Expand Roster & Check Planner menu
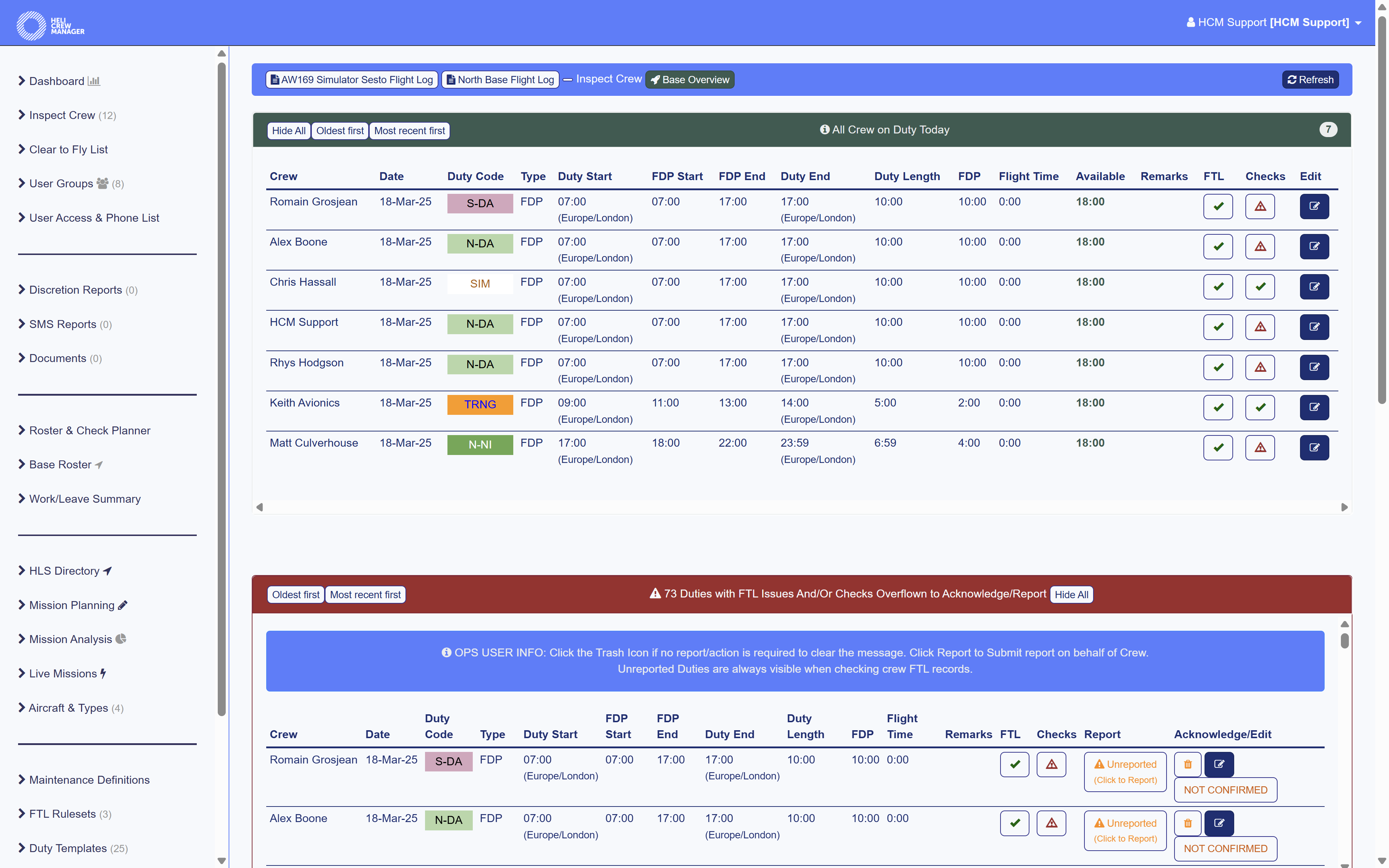Image resolution: width=1389 pixels, height=868 pixels. tap(89, 430)
